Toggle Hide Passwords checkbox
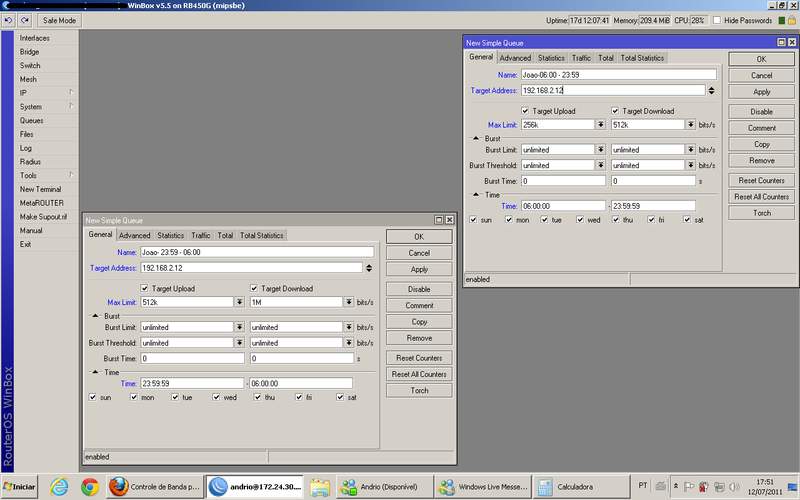The width and height of the screenshot is (800, 500). tap(716, 20)
